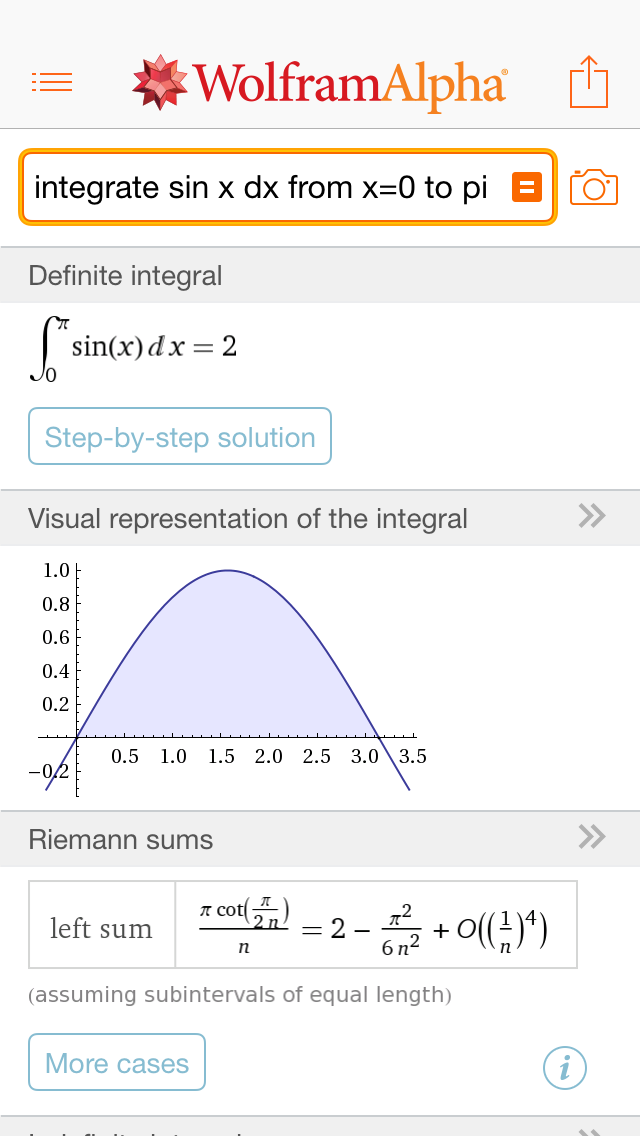Tap the WolframAlpha title text
The width and height of the screenshot is (640, 1136).
point(349,83)
